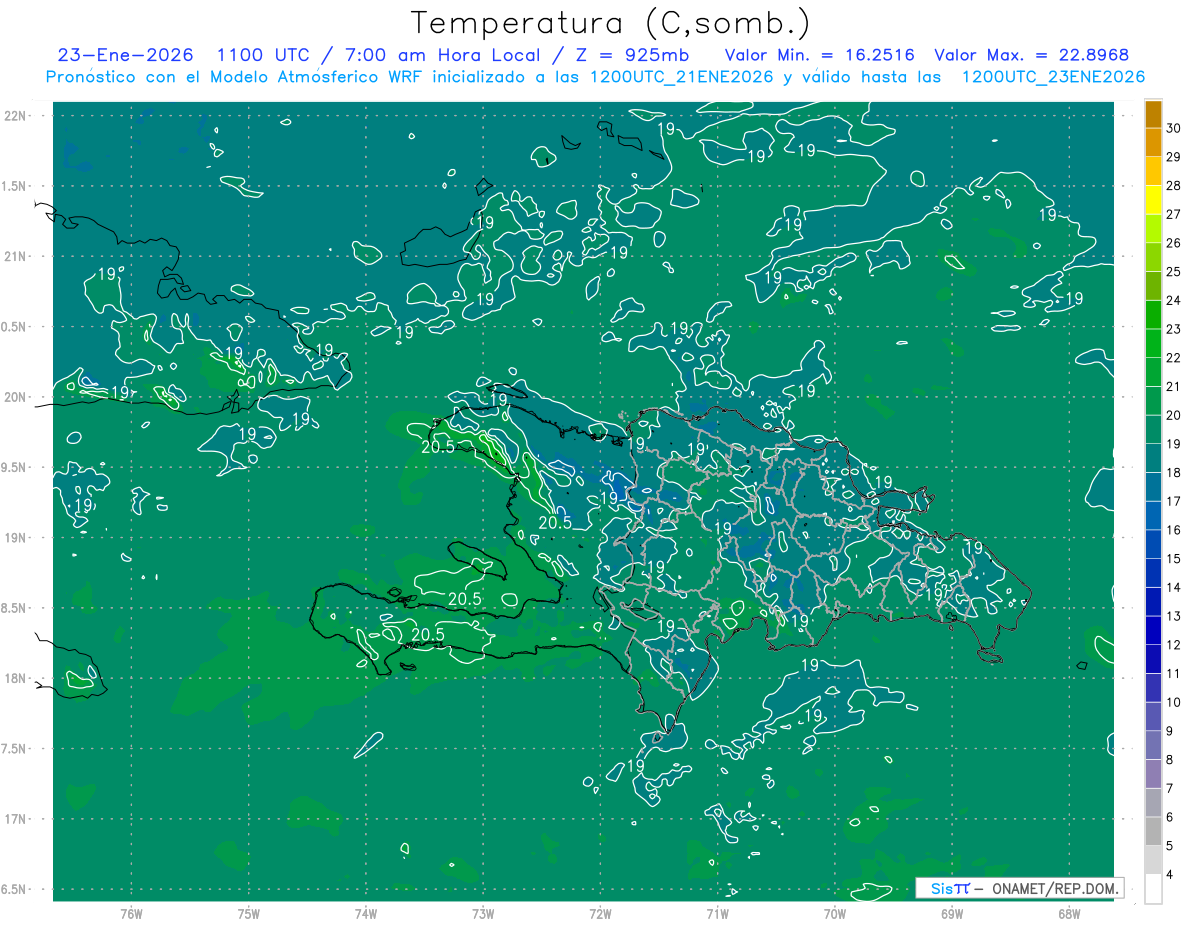Click the '68W' longitude axis label
The height and width of the screenshot is (927, 1200).
pos(1069,914)
